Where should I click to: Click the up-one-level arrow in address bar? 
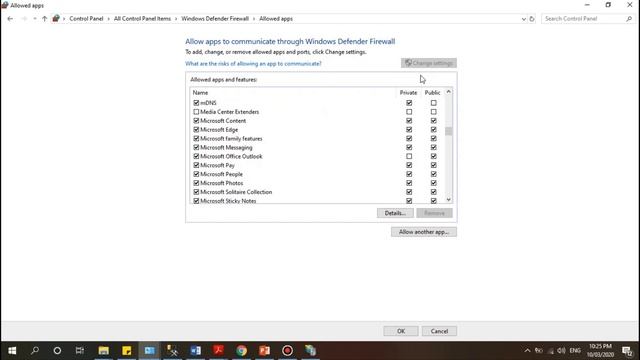coord(44,19)
